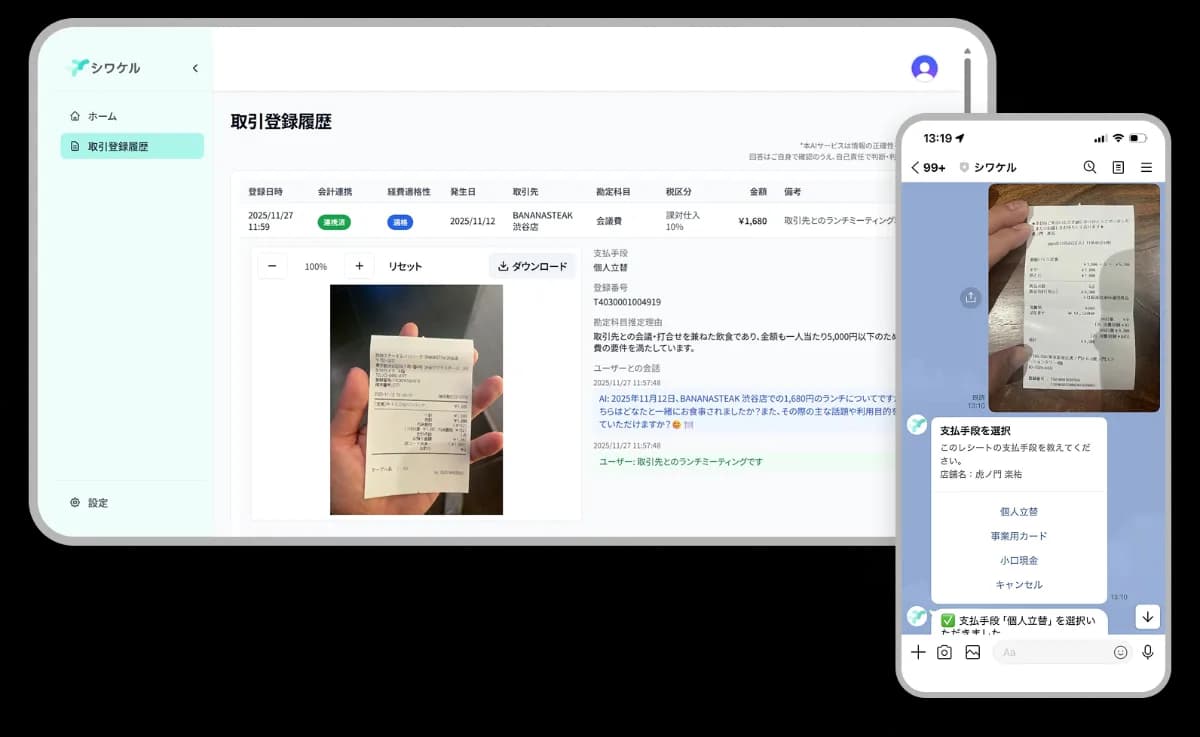1200x737 pixels.
Task: Download the receipt with ダウンロード button
Action: 532,266
